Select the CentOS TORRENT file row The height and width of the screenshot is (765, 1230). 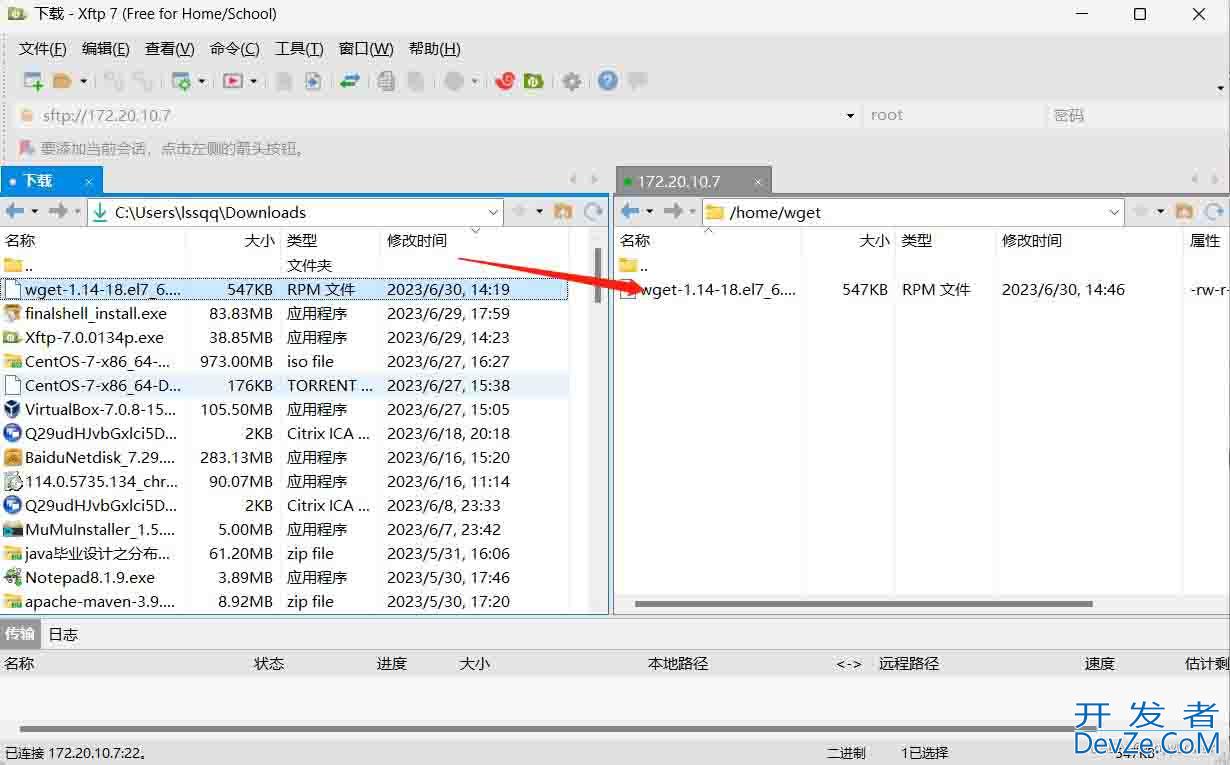(285, 385)
